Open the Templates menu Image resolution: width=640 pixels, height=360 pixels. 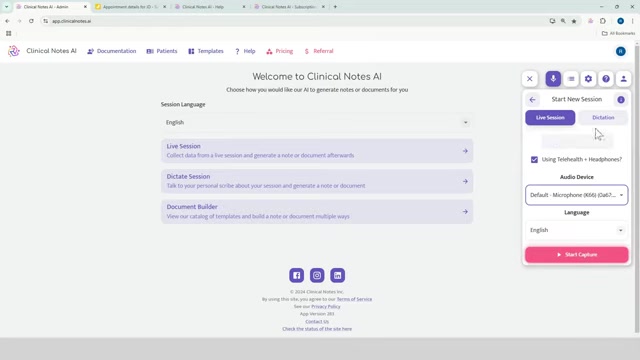(206, 51)
